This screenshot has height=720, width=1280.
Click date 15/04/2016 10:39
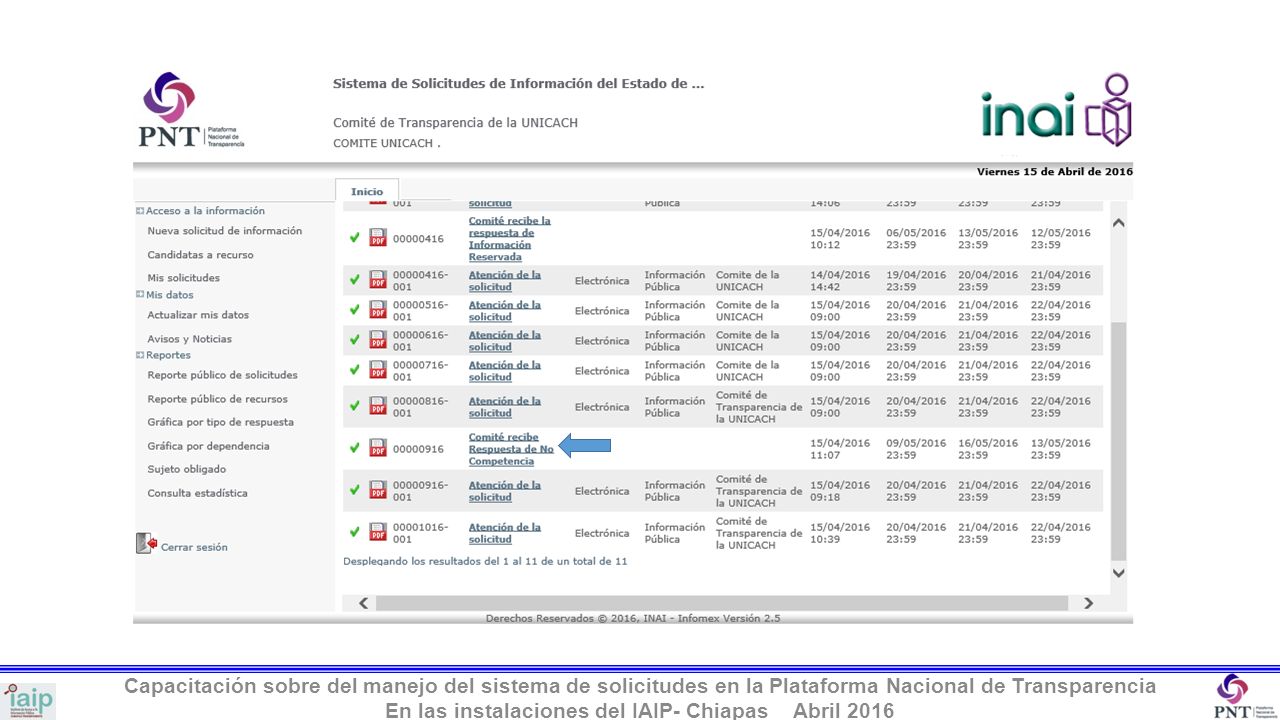pos(840,533)
